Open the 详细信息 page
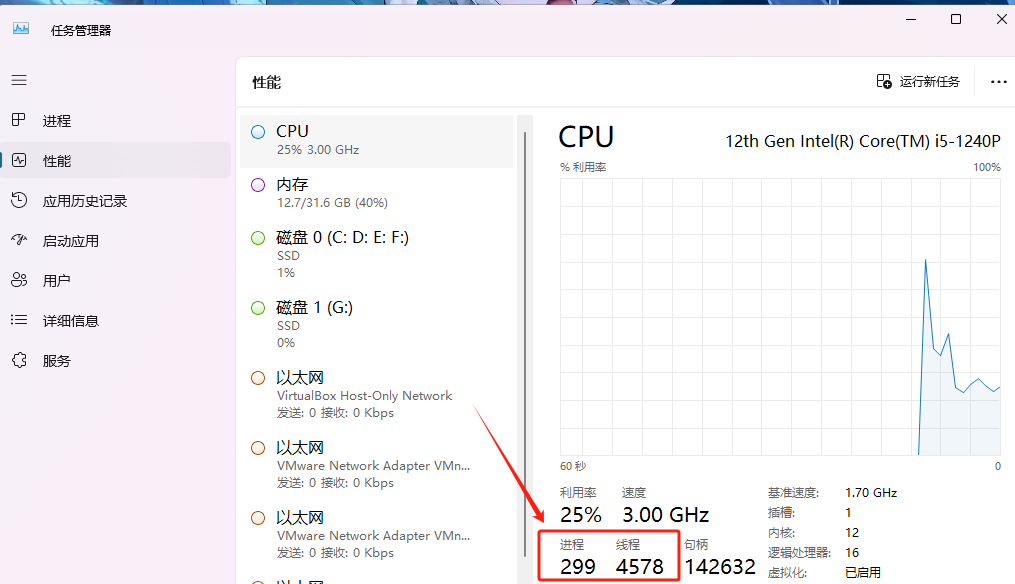Screen dimensions: 1015x584 click(115, 320)
